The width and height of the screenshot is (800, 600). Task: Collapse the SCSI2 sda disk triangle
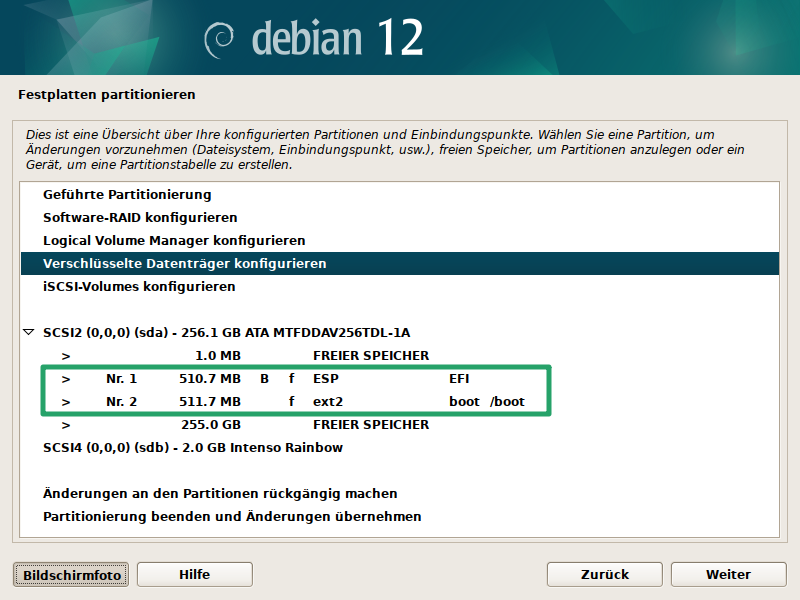[x=29, y=332]
